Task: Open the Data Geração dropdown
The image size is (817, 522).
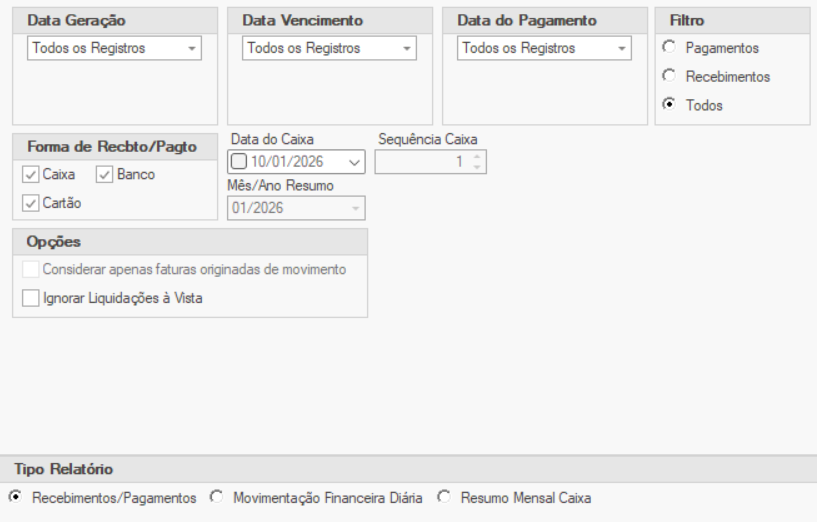Action: coord(192,48)
